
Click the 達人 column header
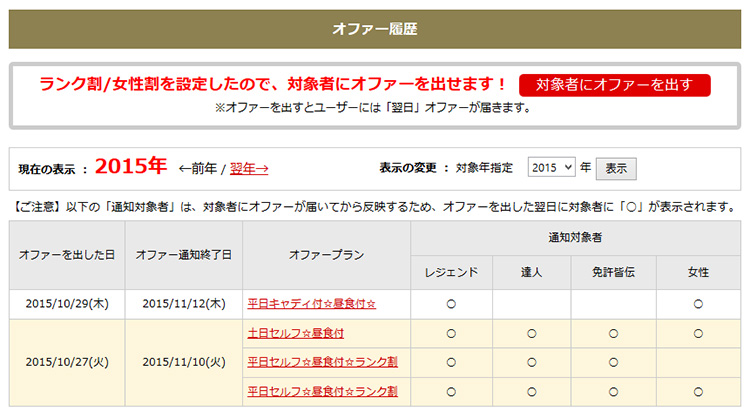click(531, 272)
